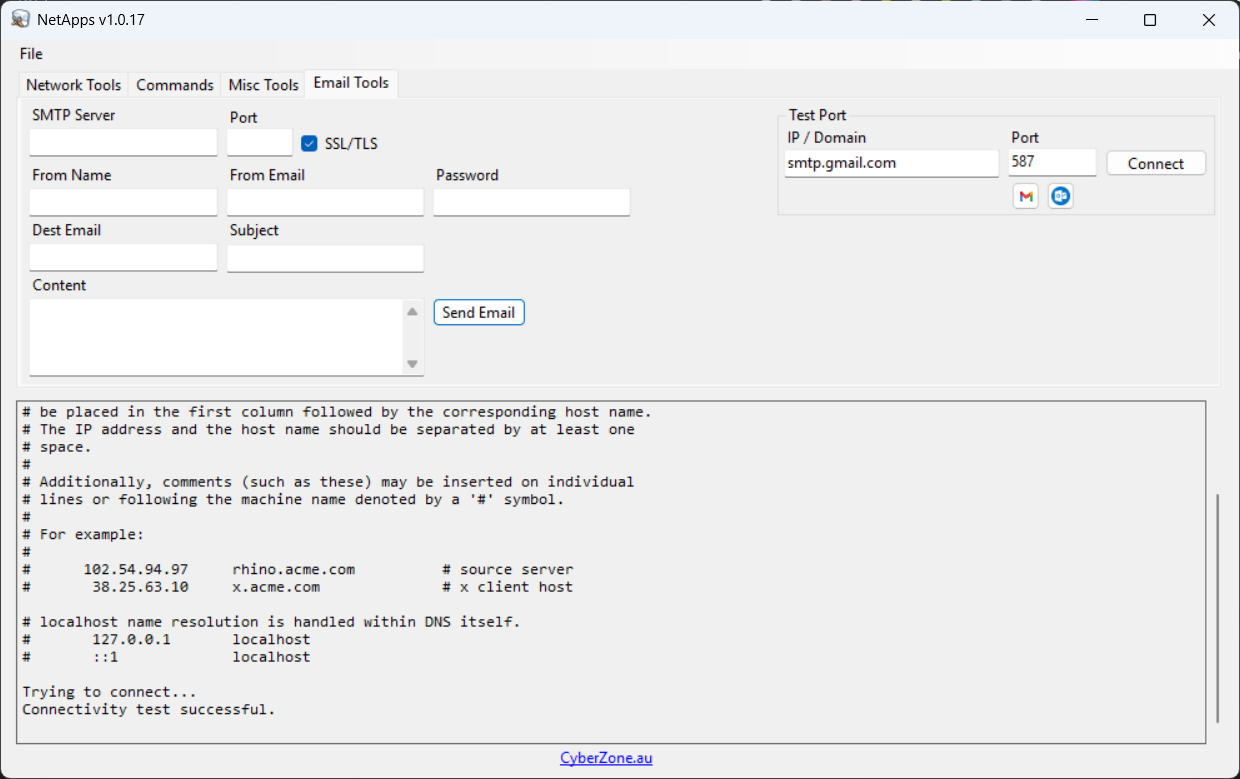Click the Send Email button
The image size is (1240, 779).
(479, 313)
